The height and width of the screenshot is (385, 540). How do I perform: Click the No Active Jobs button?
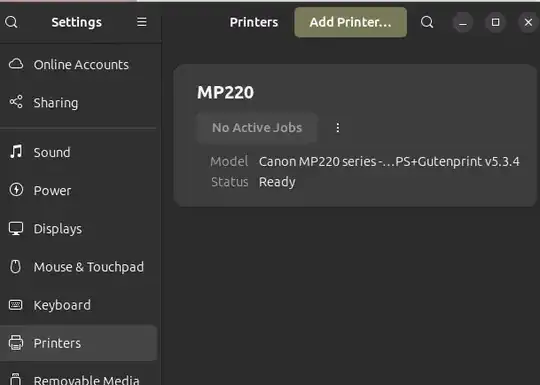pyautogui.click(x=257, y=128)
